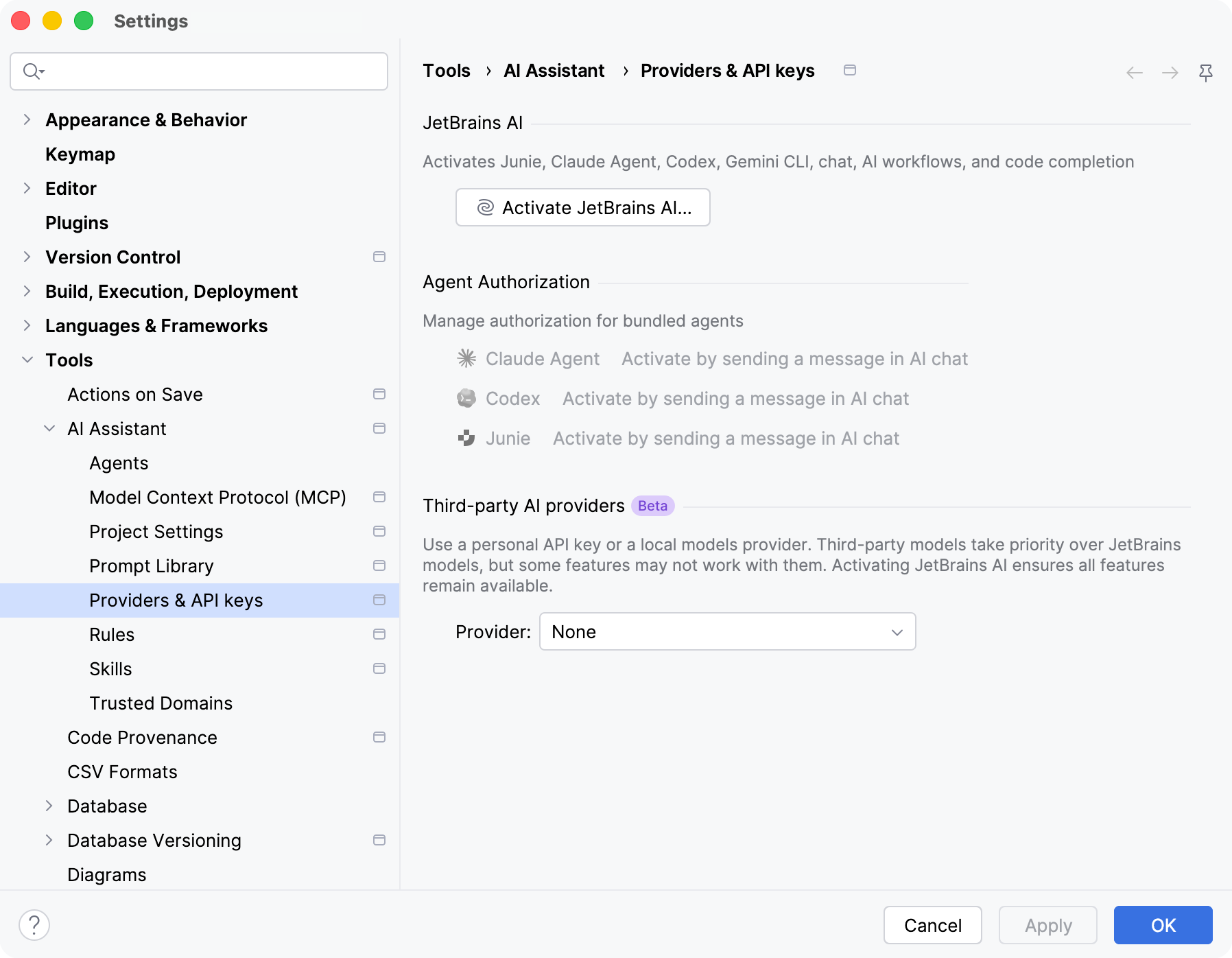Collapse the AI Assistant subtree chevron

point(49,428)
